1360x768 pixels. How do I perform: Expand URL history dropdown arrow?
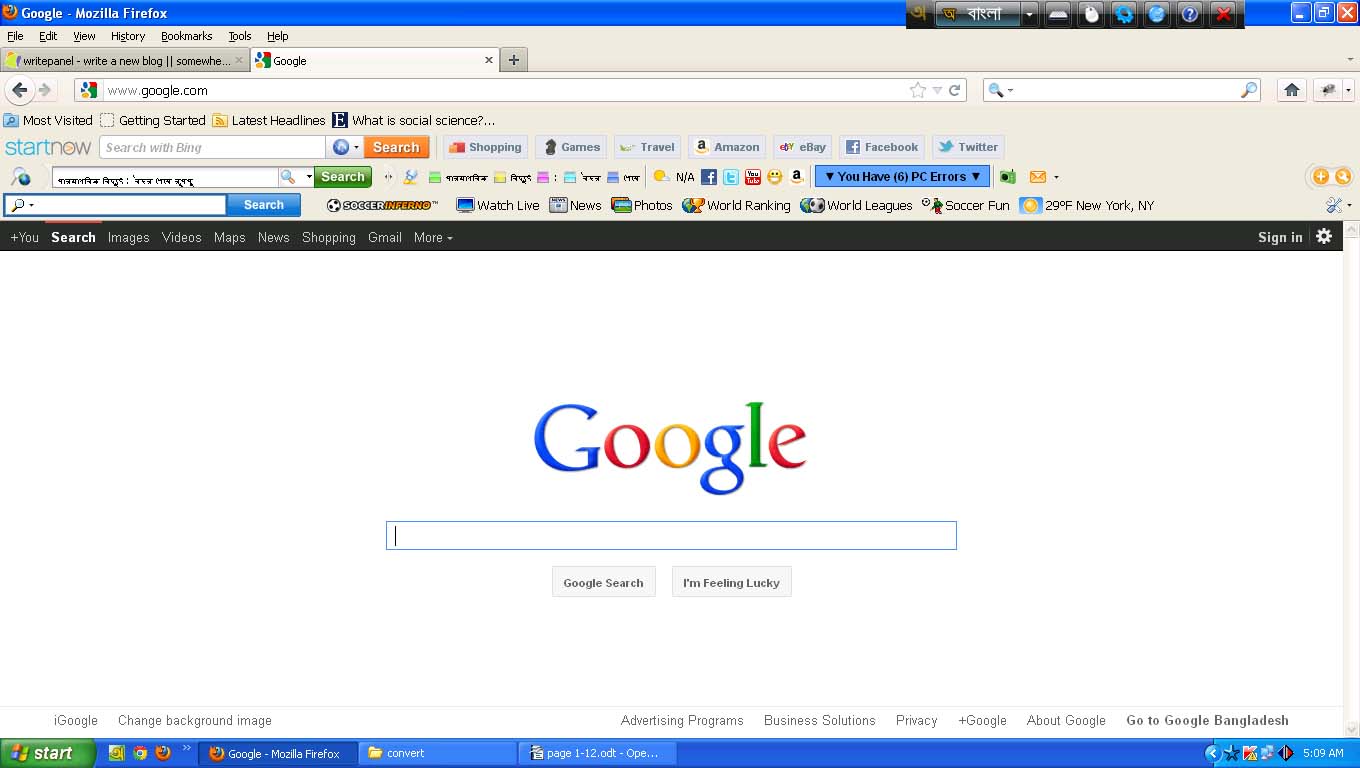point(937,90)
